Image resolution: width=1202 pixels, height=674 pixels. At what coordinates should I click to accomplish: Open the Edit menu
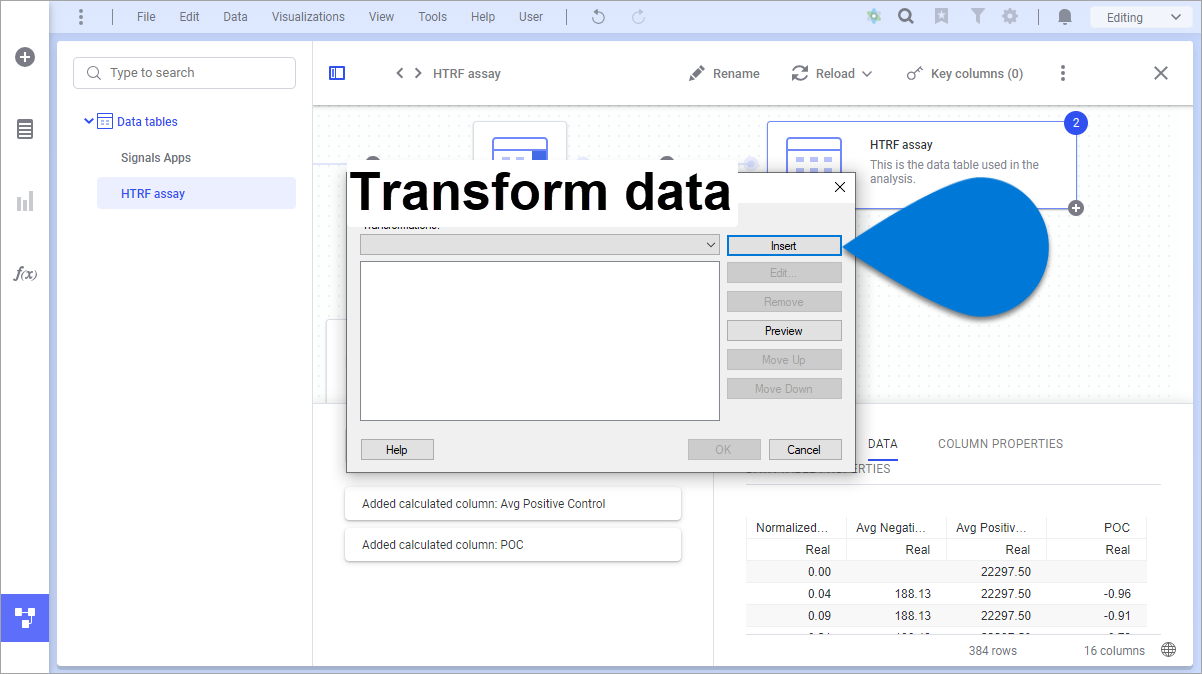coord(189,17)
